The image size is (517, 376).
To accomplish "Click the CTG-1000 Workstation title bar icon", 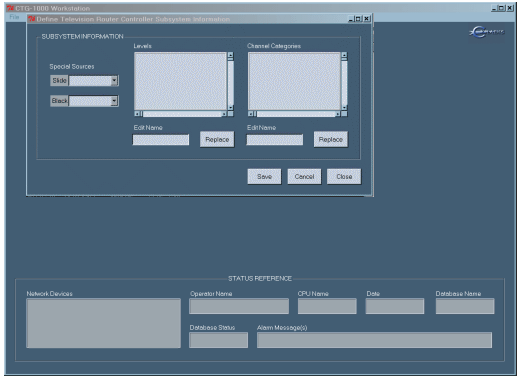I will (10, 8).
